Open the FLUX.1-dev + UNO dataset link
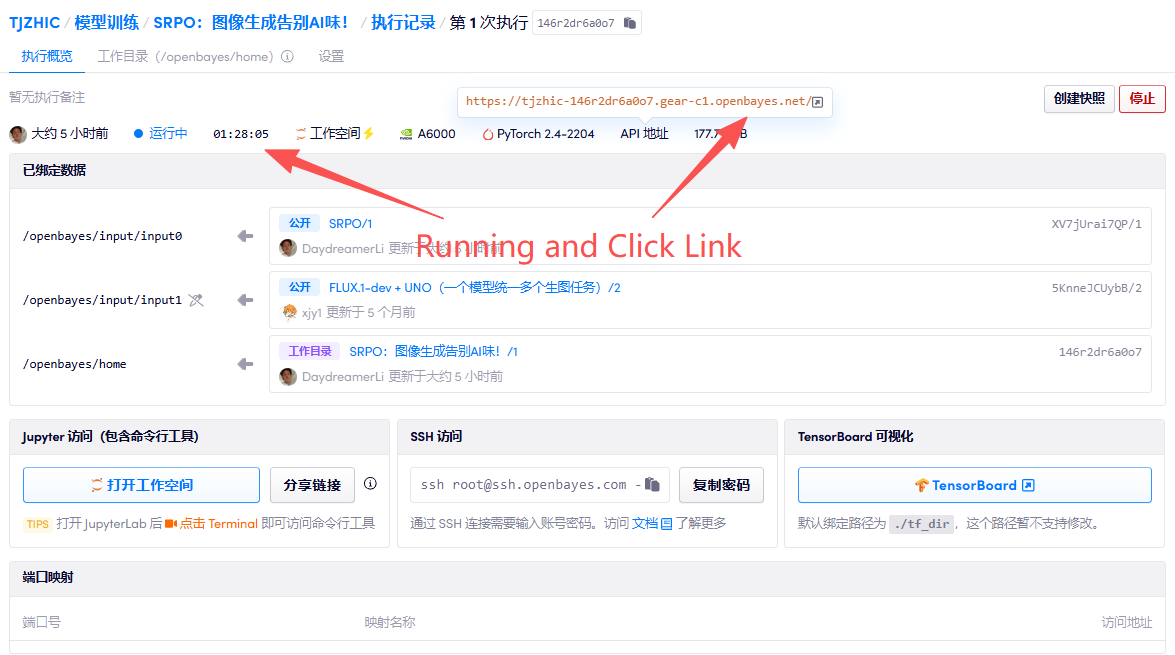 tap(474, 288)
